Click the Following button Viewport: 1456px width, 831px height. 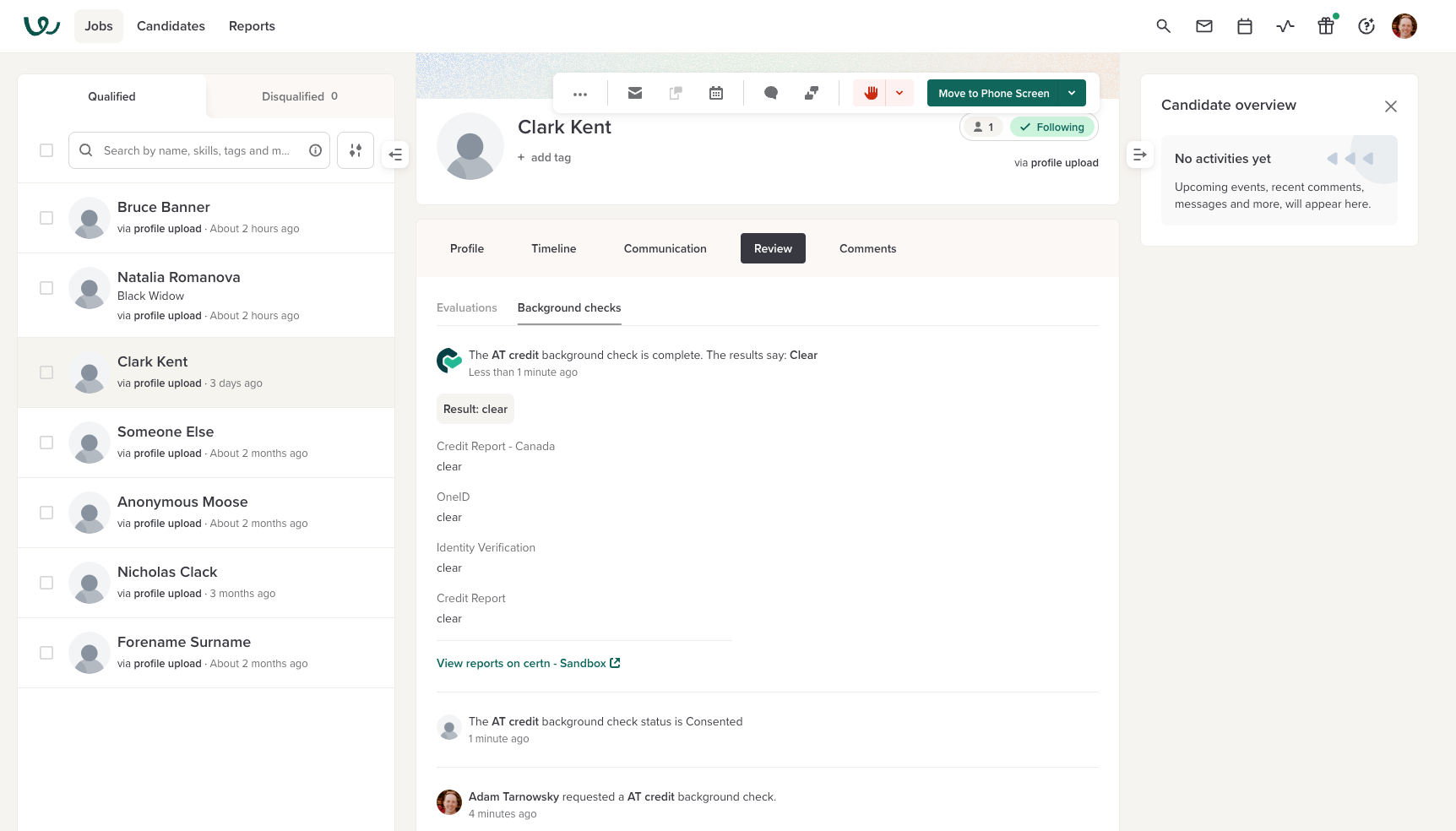click(1052, 128)
